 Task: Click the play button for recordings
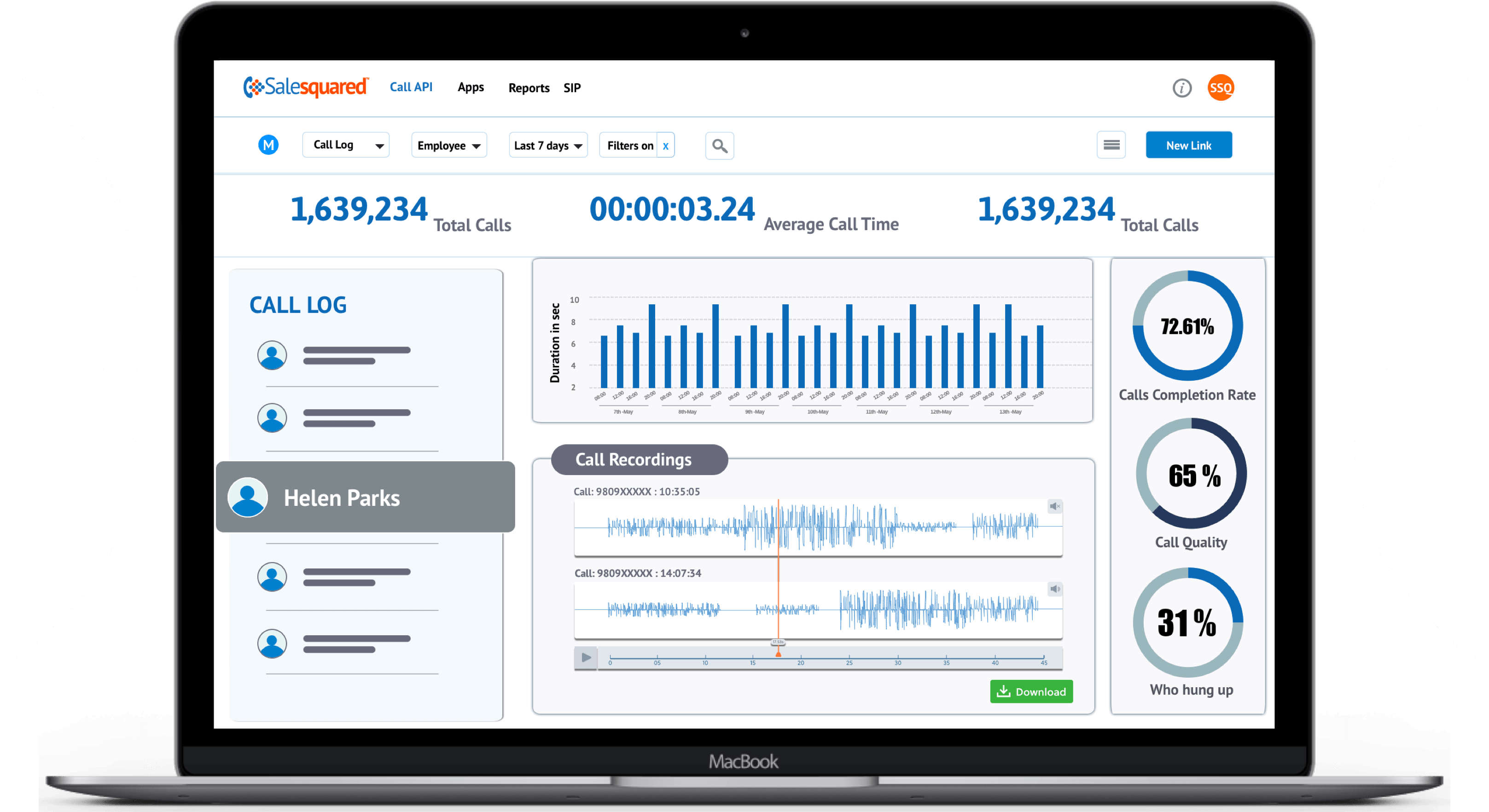(x=586, y=658)
